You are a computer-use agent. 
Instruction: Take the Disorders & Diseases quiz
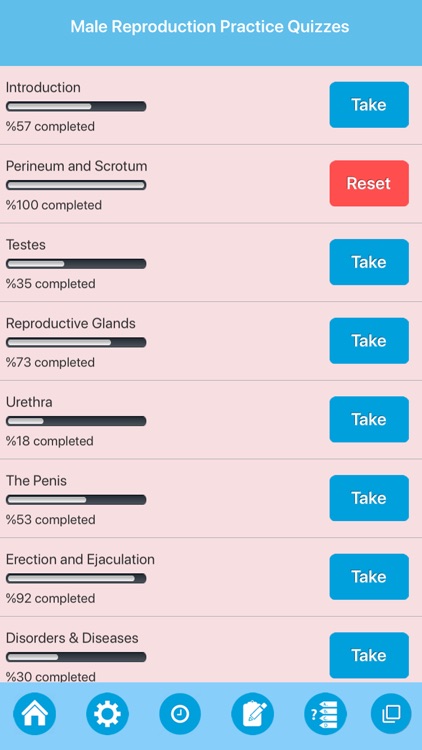[369, 655]
